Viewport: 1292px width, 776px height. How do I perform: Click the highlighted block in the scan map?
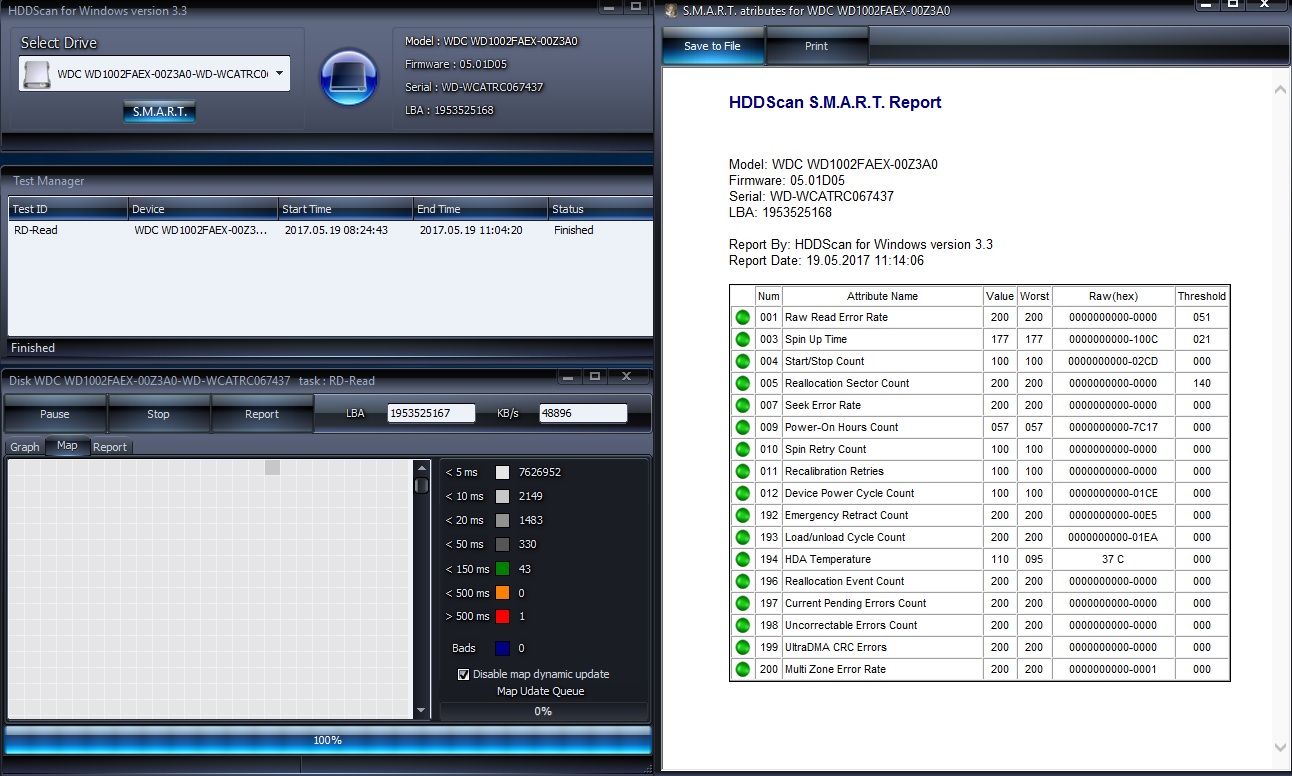click(x=272, y=467)
